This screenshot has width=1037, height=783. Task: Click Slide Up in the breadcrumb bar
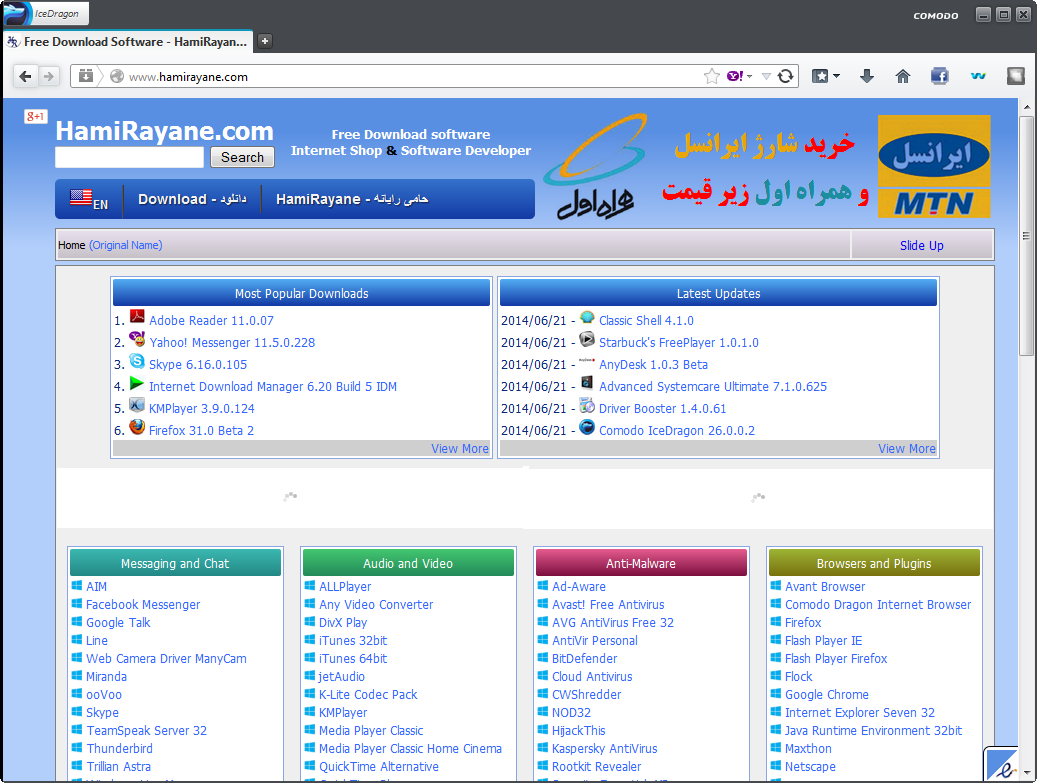(x=921, y=245)
